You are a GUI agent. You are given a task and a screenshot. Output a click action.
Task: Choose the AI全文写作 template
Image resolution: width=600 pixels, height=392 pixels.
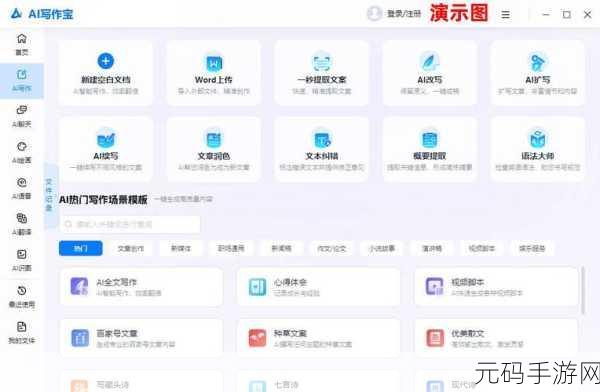point(141,287)
